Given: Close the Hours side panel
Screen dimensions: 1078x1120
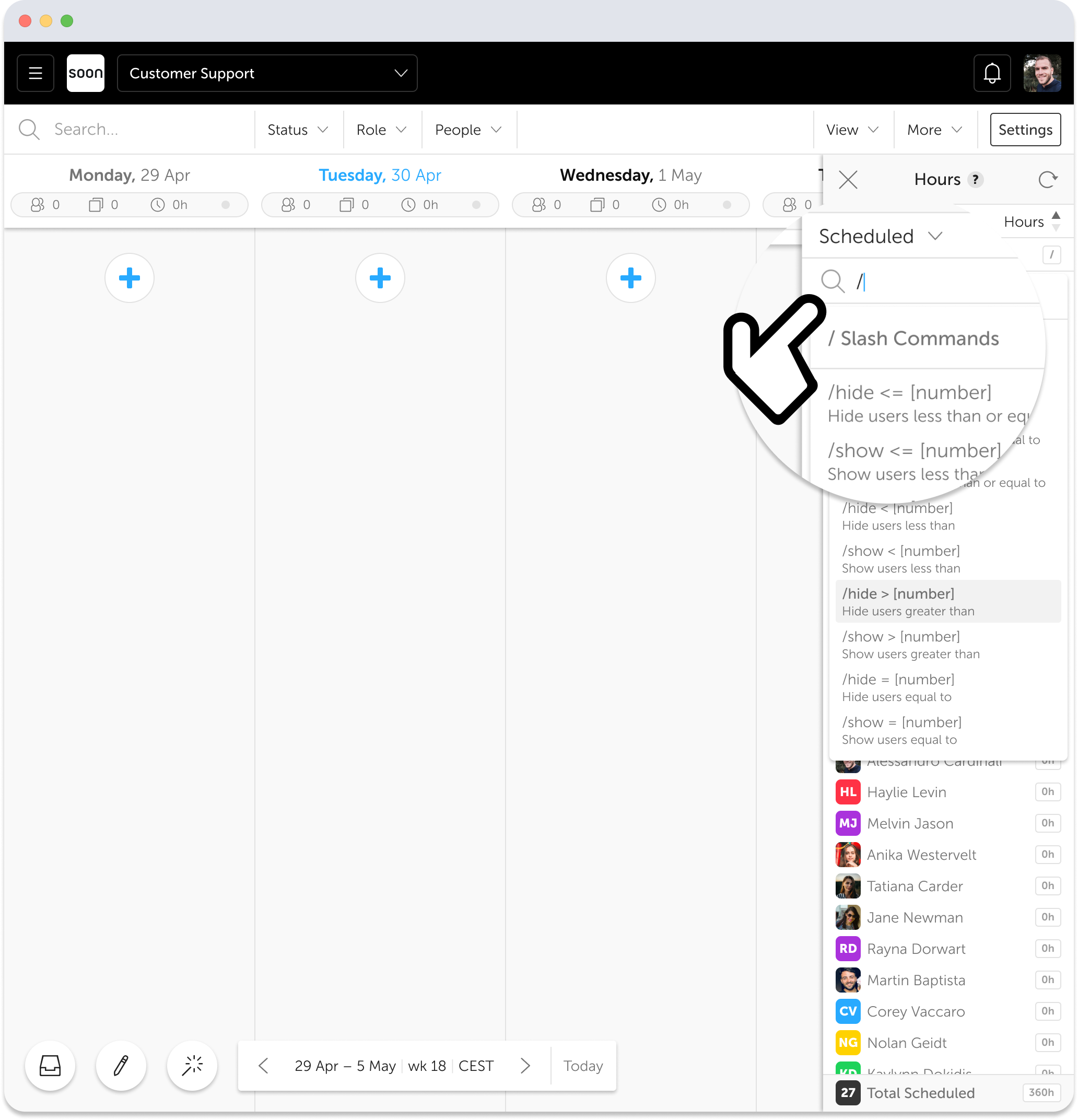Looking at the screenshot, I should click(x=848, y=179).
